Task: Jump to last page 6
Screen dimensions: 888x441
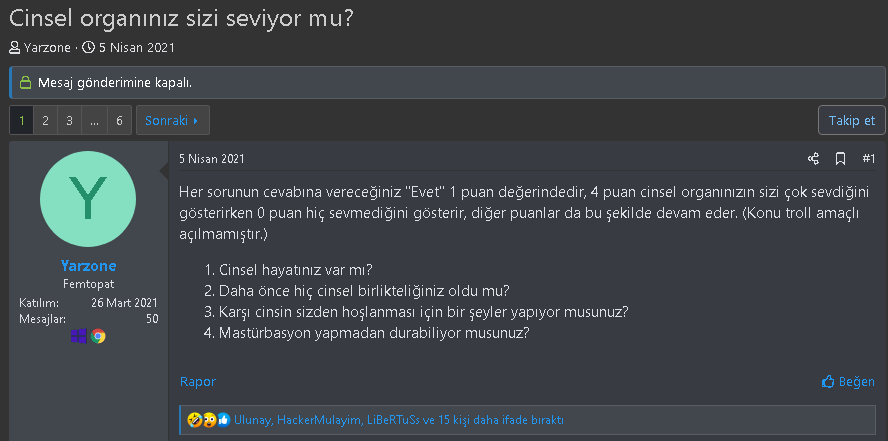Action: [119, 120]
